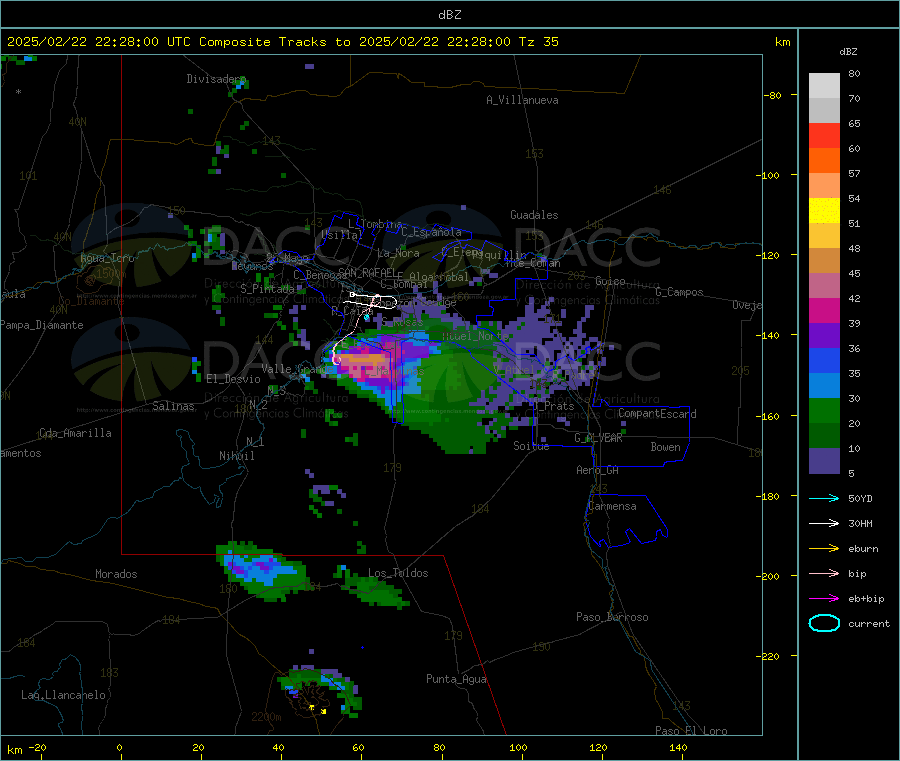This screenshot has width=900, height=761.
Task: Click the 'Carmensa' map label
Action: [612, 506]
